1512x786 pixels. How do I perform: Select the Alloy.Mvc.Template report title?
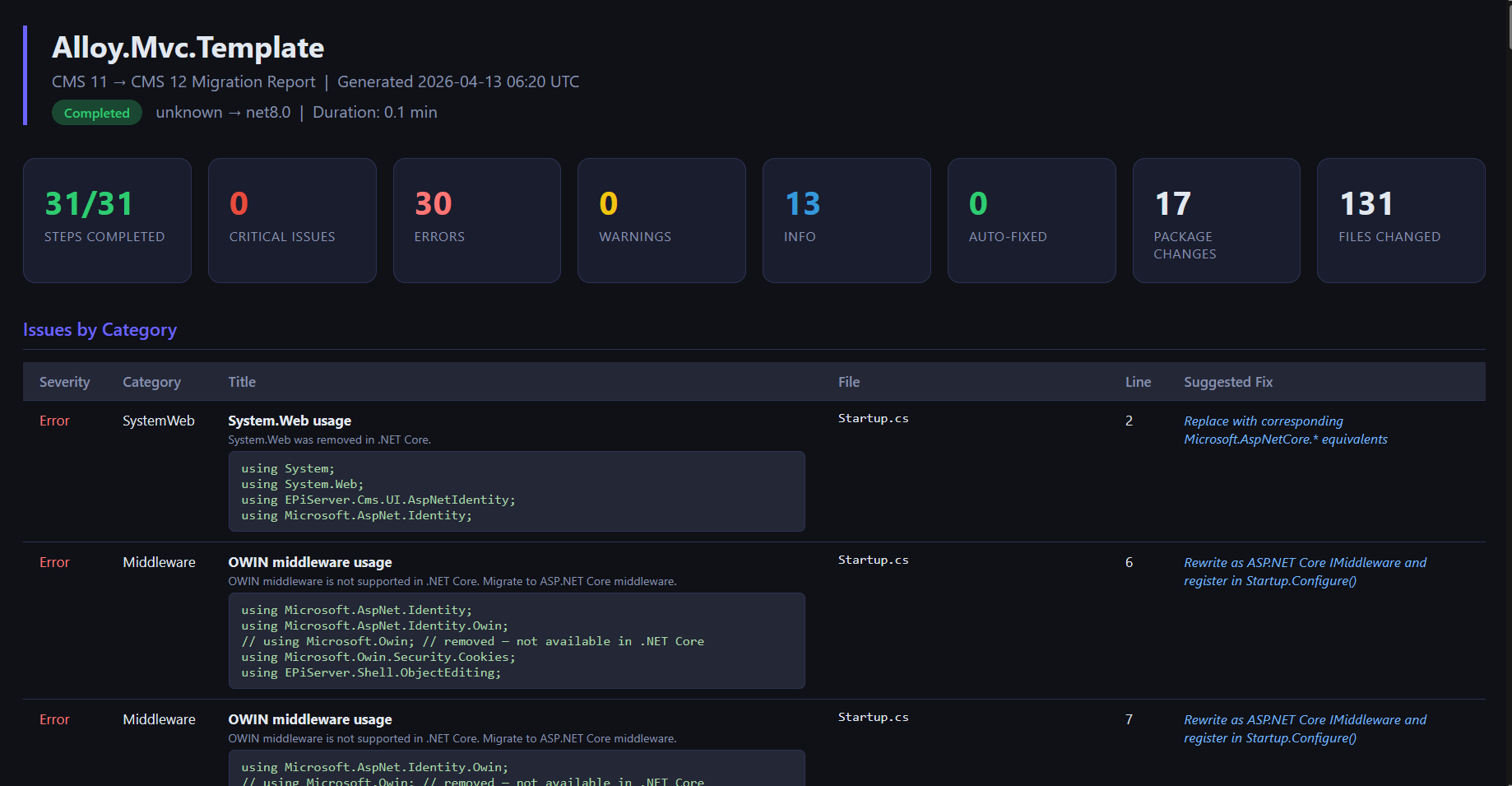188,48
